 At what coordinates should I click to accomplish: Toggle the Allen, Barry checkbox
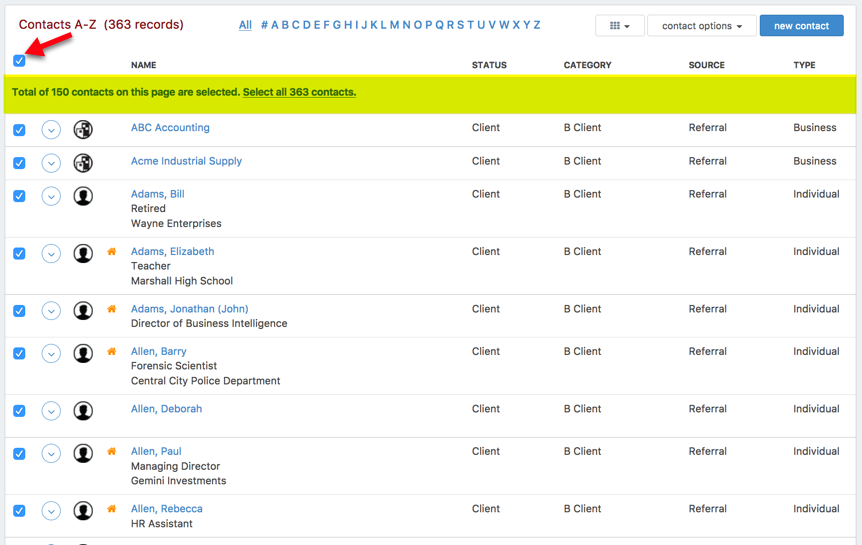tap(19, 353)
